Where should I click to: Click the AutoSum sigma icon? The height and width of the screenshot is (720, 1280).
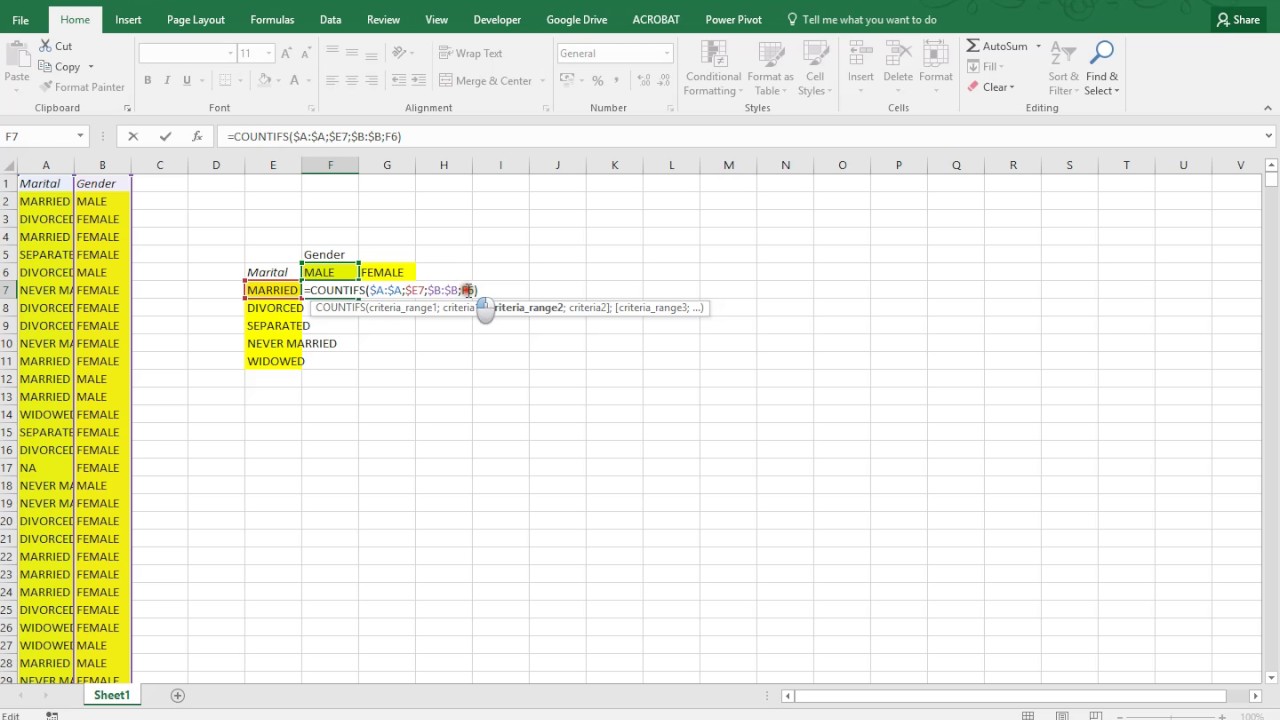click(972, 46)
